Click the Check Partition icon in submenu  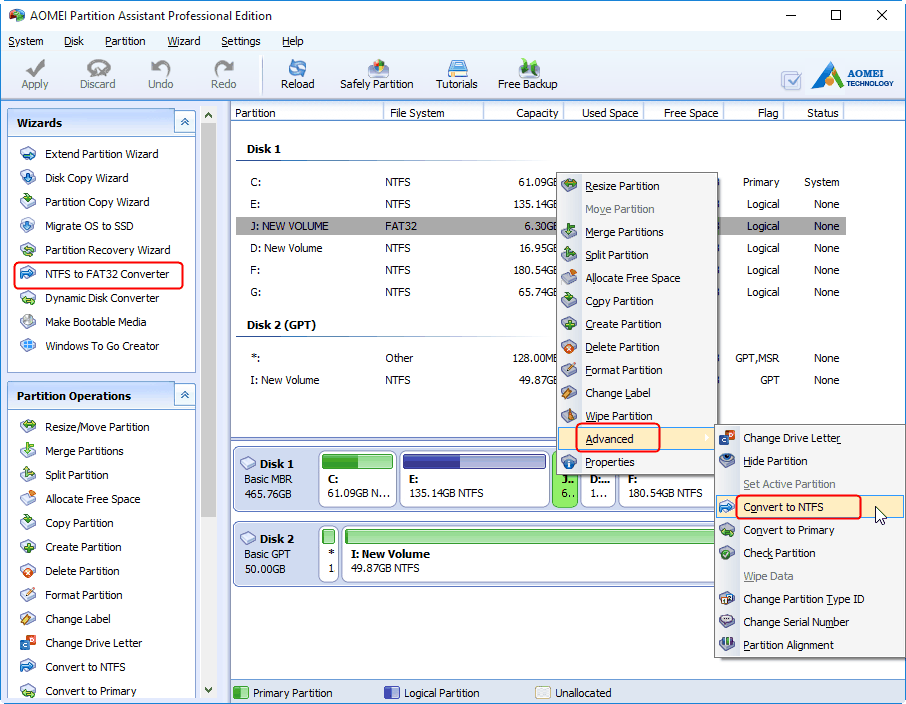pyautogui.click(x=727, y=553)
